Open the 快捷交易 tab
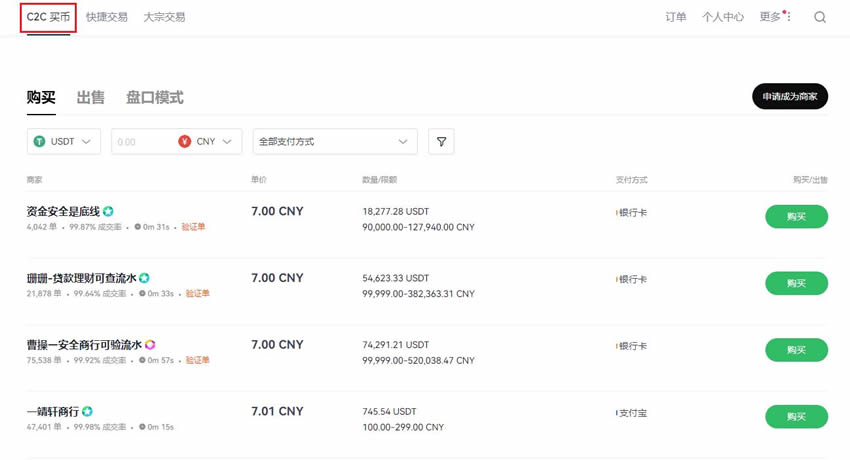 (x=107, y=17)
